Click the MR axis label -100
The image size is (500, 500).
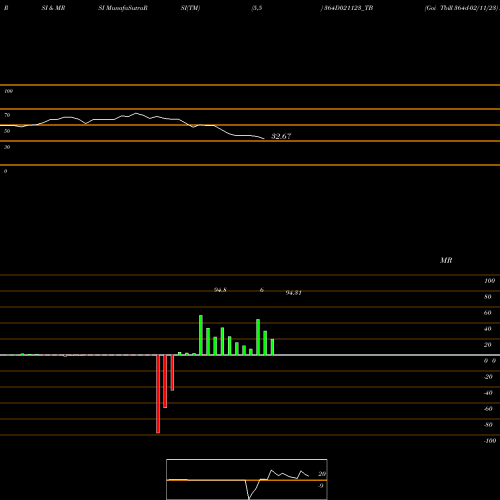coord(490,441)
